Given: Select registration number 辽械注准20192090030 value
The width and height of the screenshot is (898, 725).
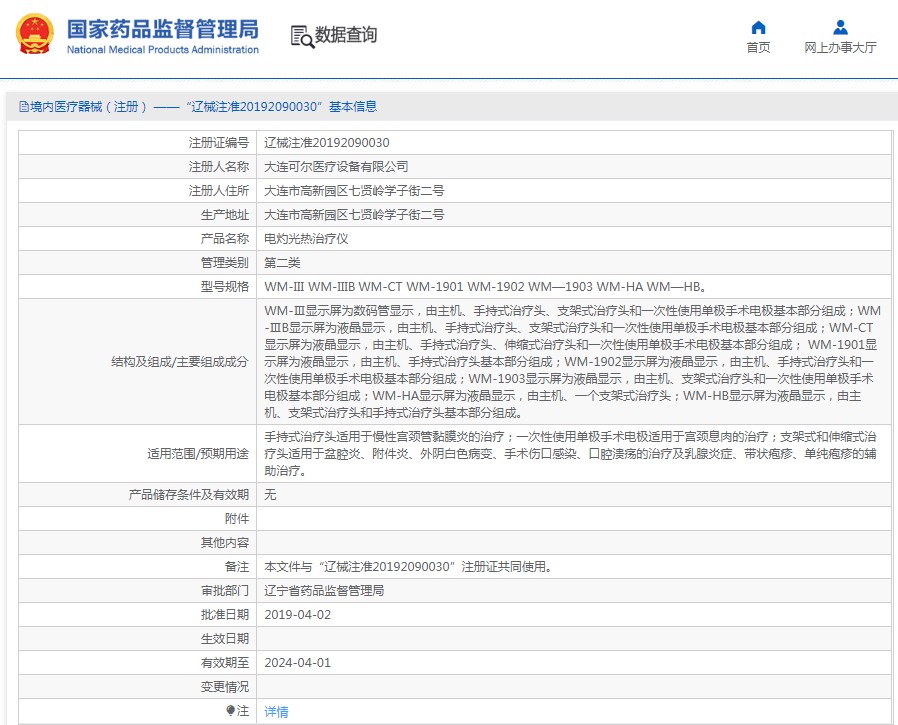Looking at the screenshot, I should coord(326,143).
